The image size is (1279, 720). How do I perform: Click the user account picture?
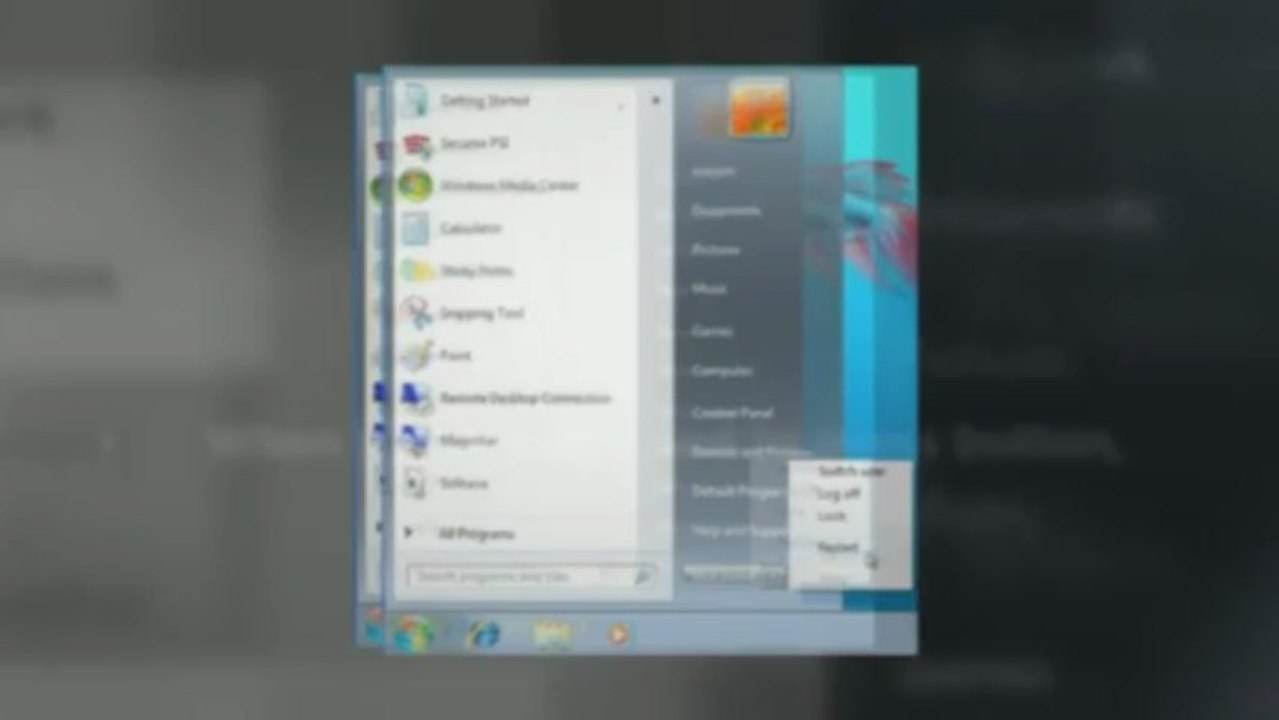(x=760, y=109)
